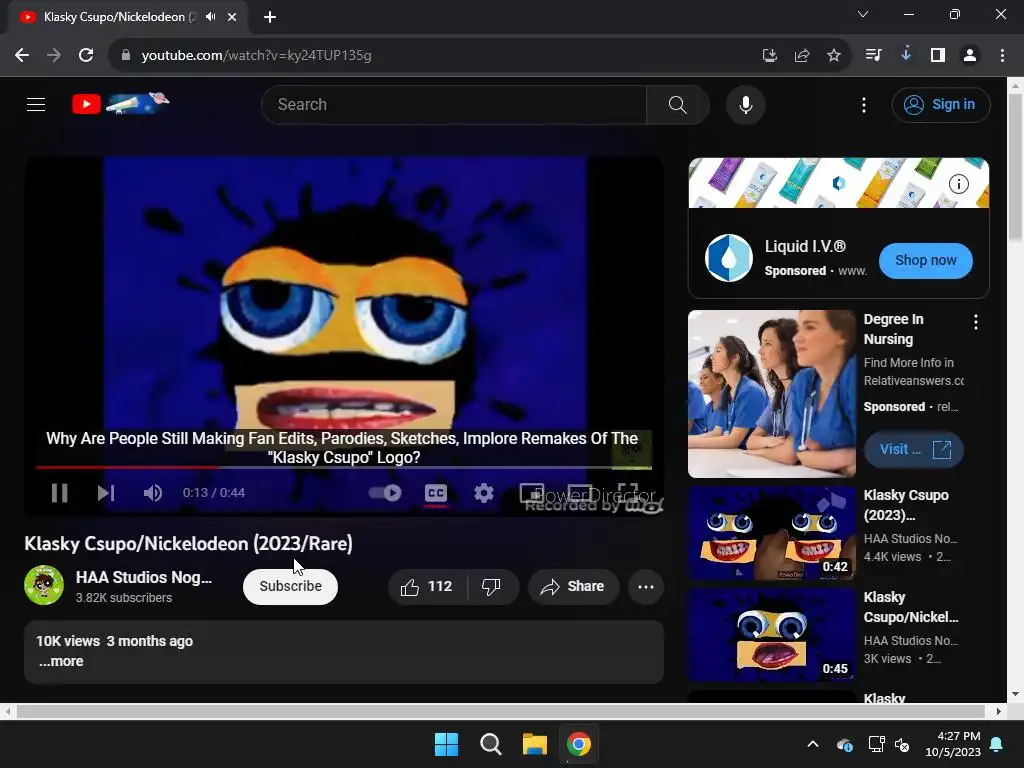
Task: Show hidden tray icons chevron
Action: (x=813, y=744)
